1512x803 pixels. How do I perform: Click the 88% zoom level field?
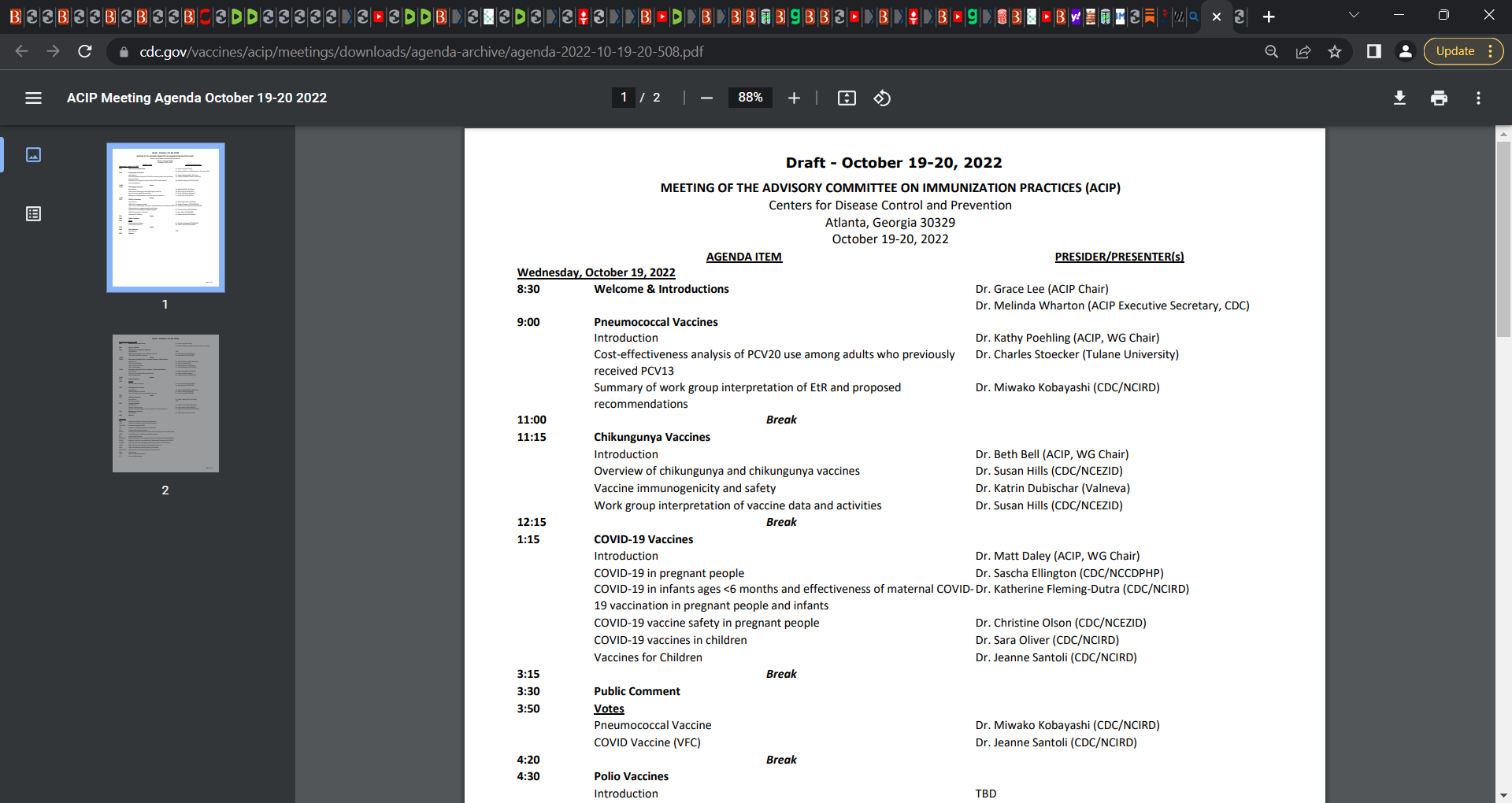click(750, 98)
